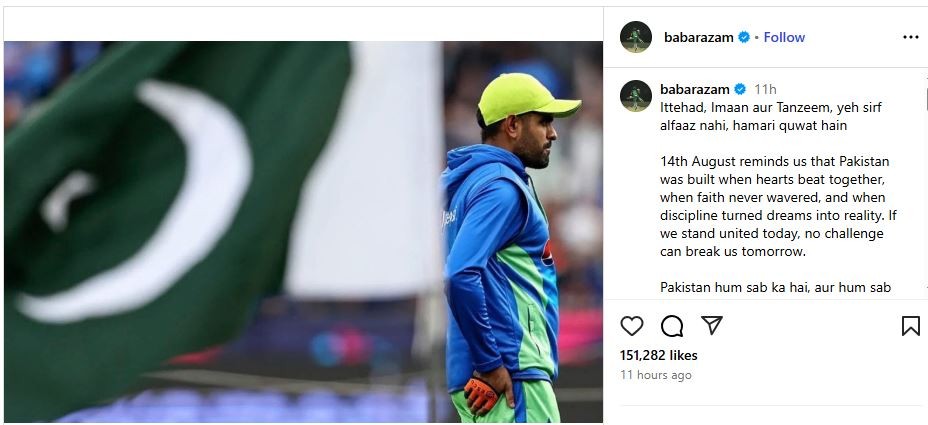
Task: Click the profile avatar beside the caption
Action: coord(636,96)
